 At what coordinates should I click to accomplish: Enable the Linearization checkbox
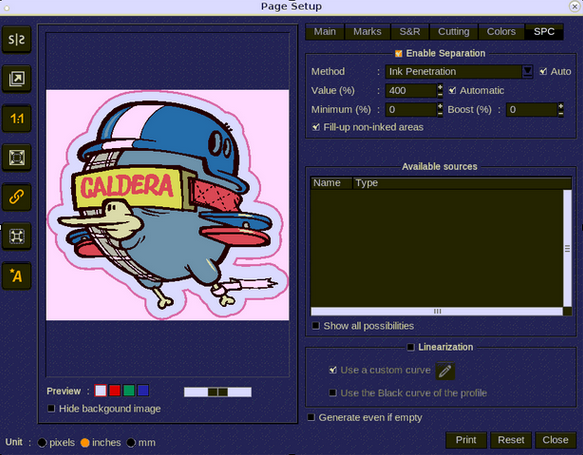[x=410, y=347]
